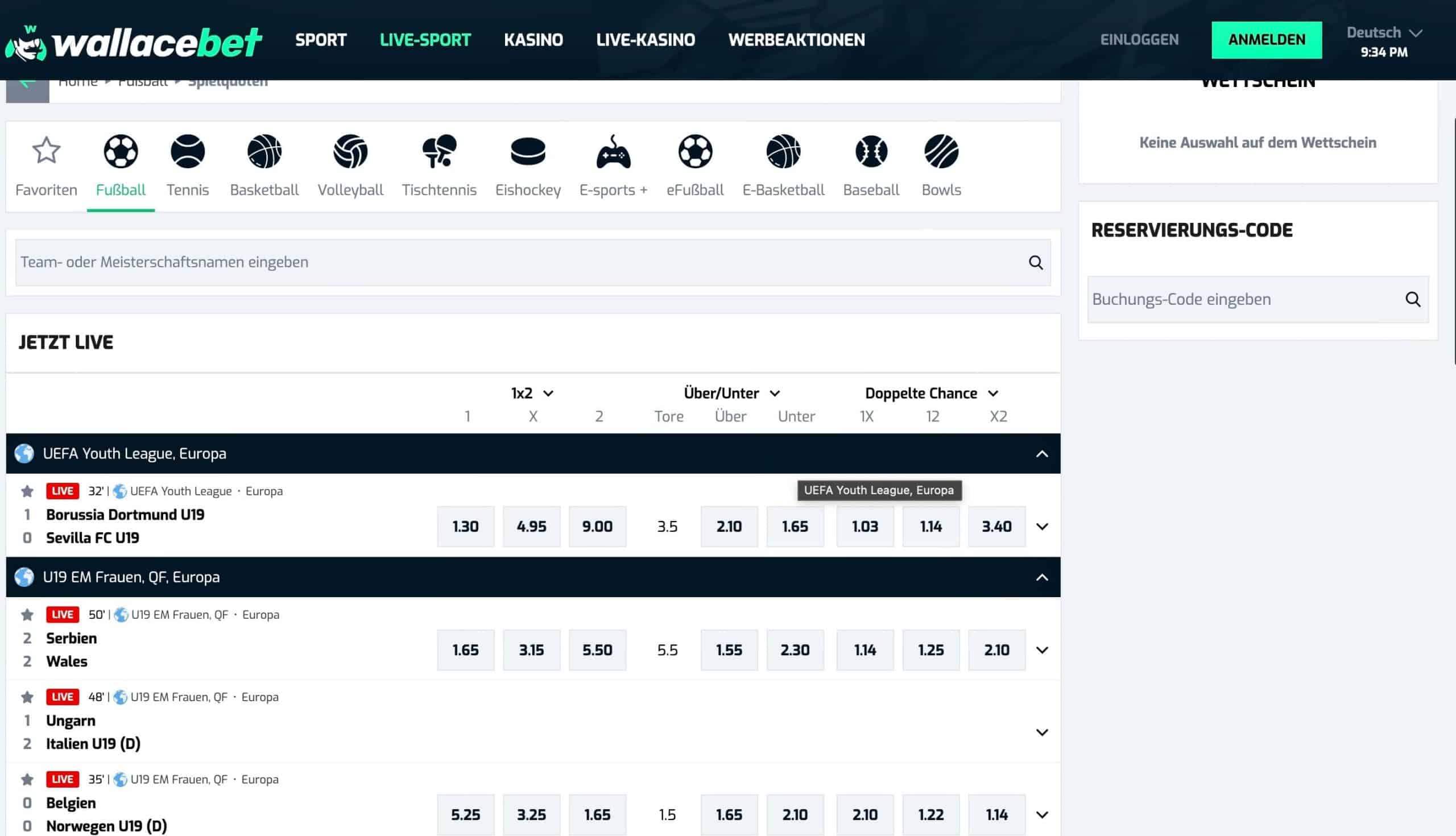
Task: Choose the Volleyball sport icon
Action: pos(350,152)
